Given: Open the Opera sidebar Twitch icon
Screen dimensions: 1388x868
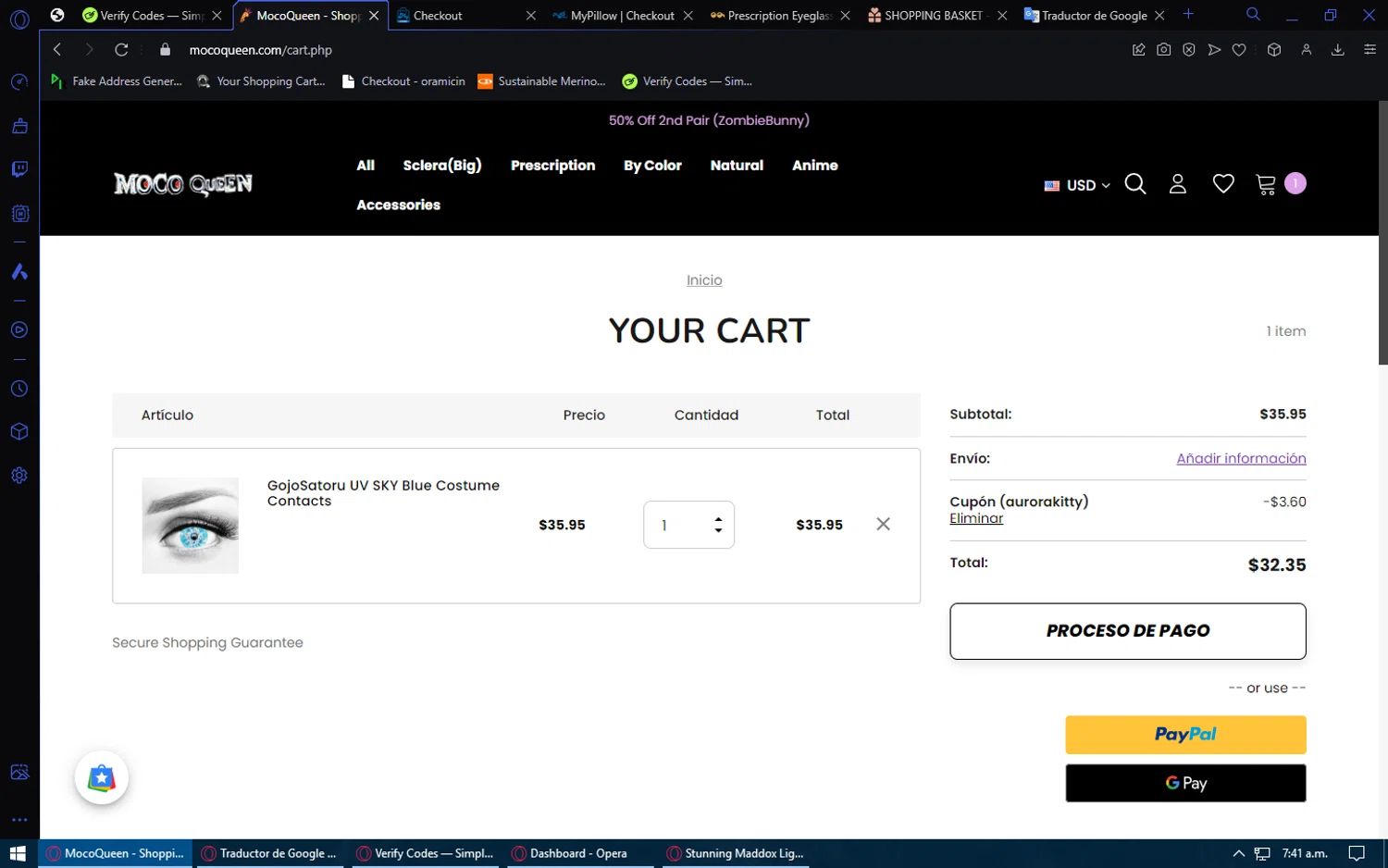Looking at the screenshot, I should point(19,169).
